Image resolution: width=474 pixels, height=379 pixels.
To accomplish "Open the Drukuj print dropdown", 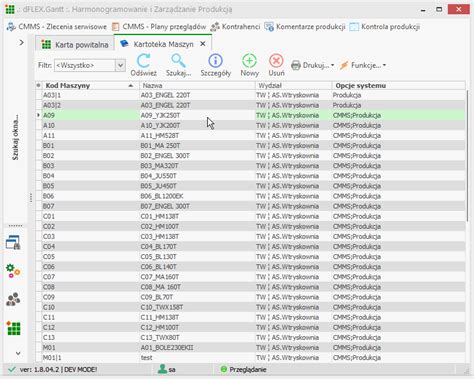I will [x=312, y=65].
